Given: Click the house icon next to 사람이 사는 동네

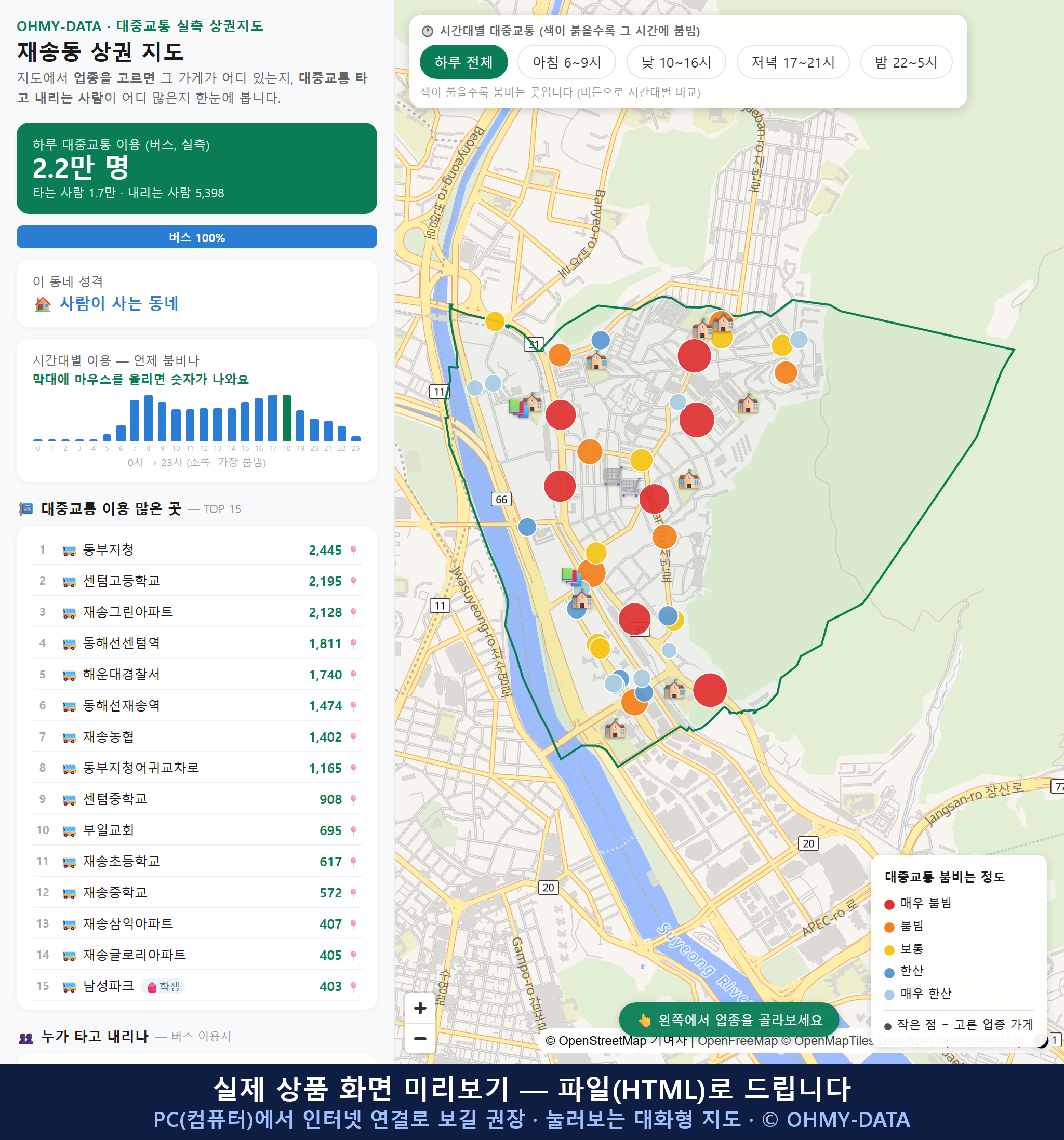Looking at the screenshot, I should [43, 304].
